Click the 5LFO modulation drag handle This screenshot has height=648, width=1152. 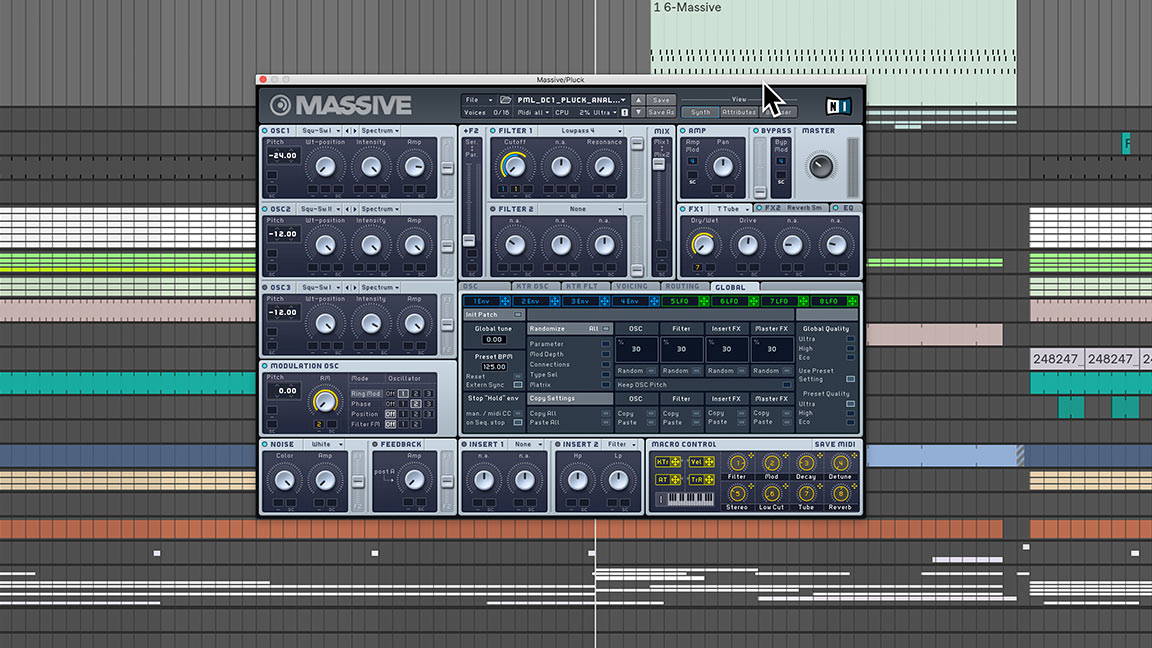pos(703,301)
